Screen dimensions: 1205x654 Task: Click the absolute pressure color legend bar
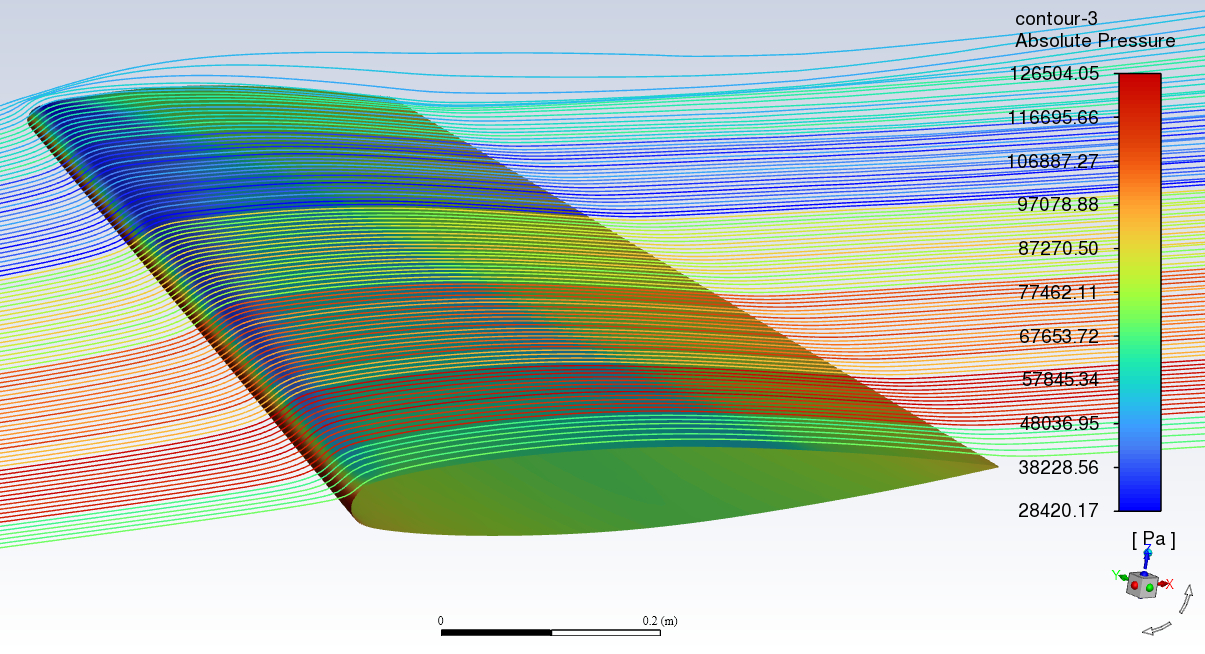(1139, 292)
